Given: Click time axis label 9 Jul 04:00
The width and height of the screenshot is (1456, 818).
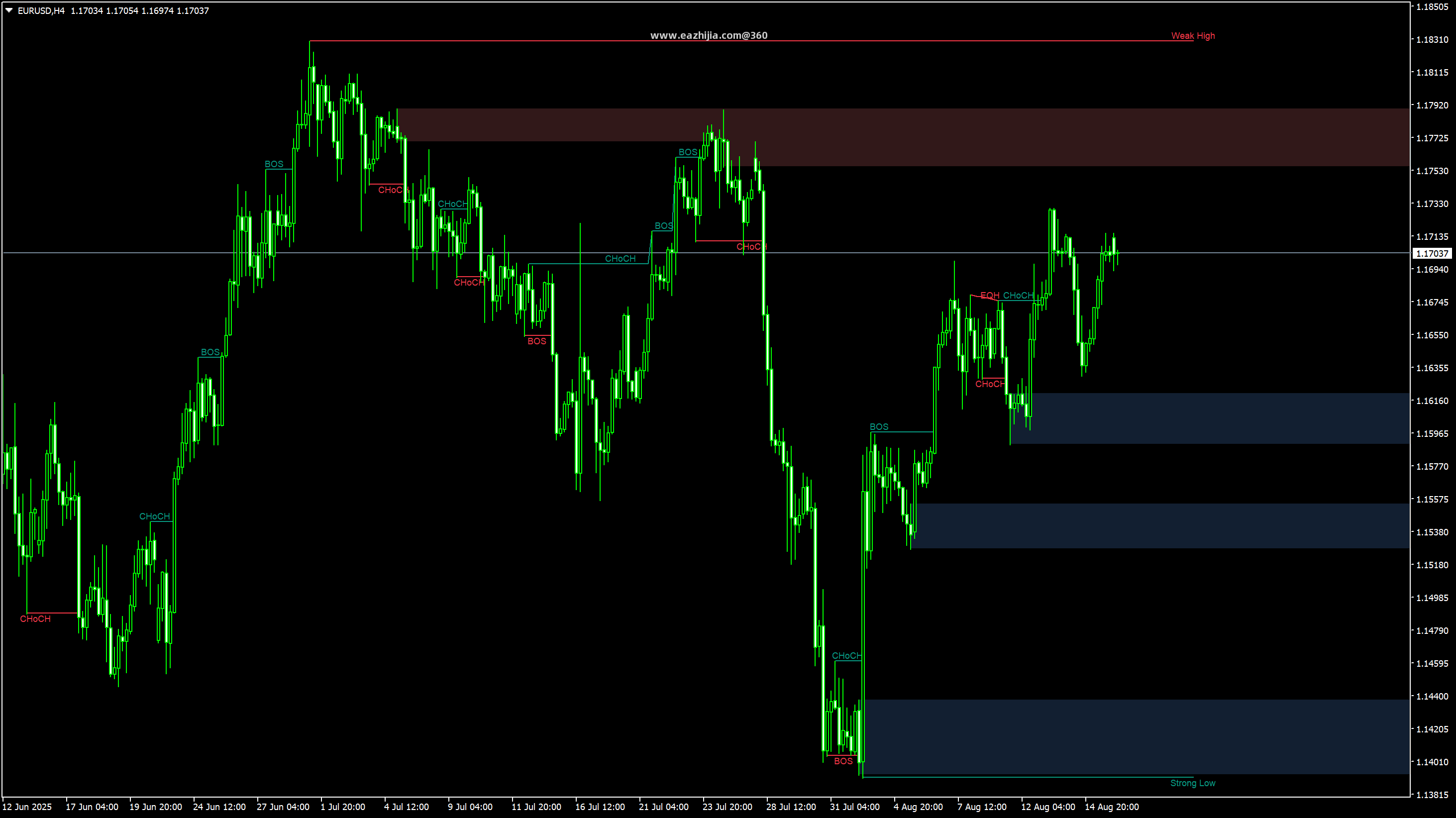Looking at the screenshot, I should pyautogui.click(x=470, y=807).
